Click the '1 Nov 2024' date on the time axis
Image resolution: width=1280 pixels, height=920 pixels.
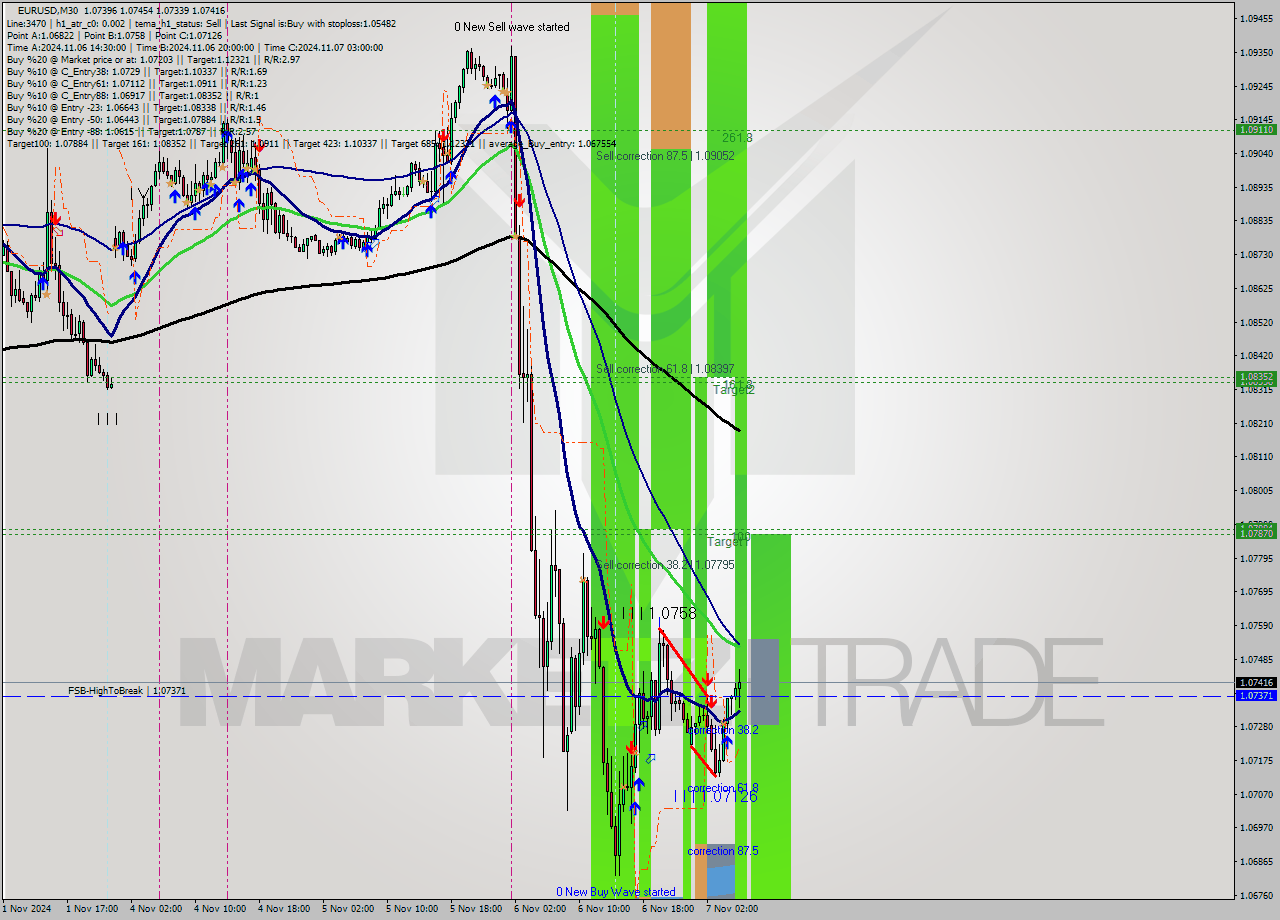click(25, 909)
